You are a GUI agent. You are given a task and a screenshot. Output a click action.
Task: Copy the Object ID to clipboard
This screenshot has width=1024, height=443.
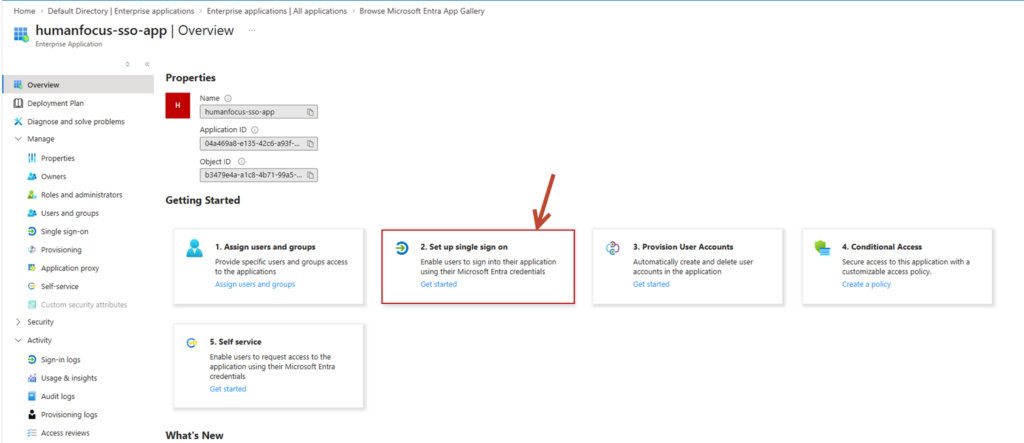coord(311,175)
